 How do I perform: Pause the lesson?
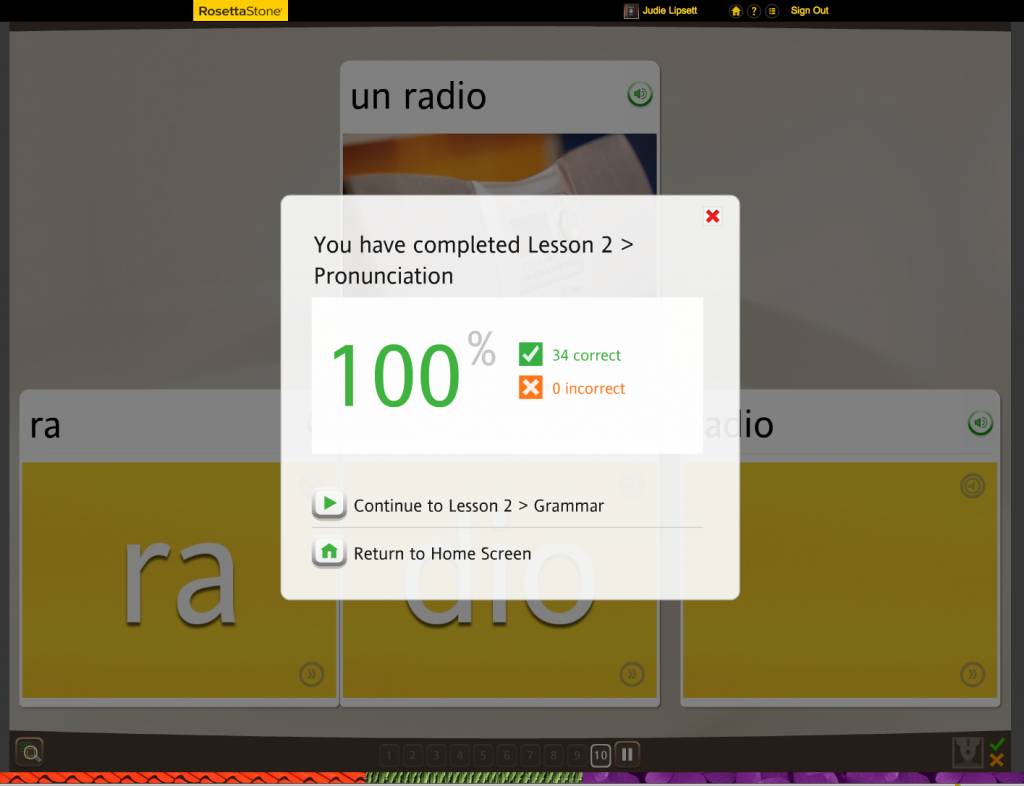(x=627, y=754)
